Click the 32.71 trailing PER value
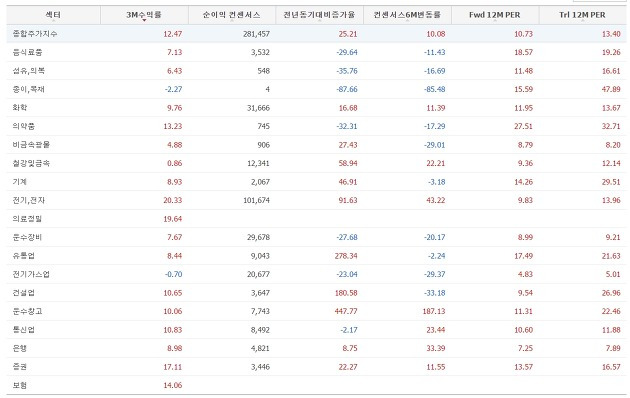The height and width of the screenshot is (398, 630). pos(611,127)
